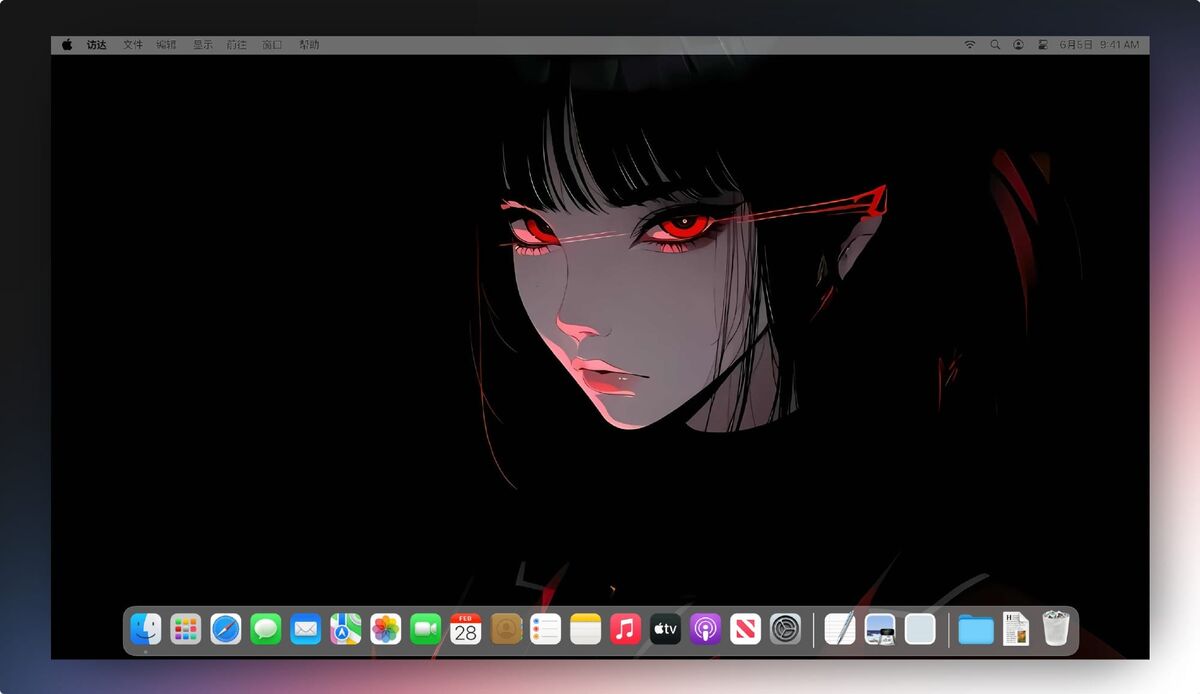Open the 文件 menu
This screenshot has height=694, width=1200.
click(133, 45)
